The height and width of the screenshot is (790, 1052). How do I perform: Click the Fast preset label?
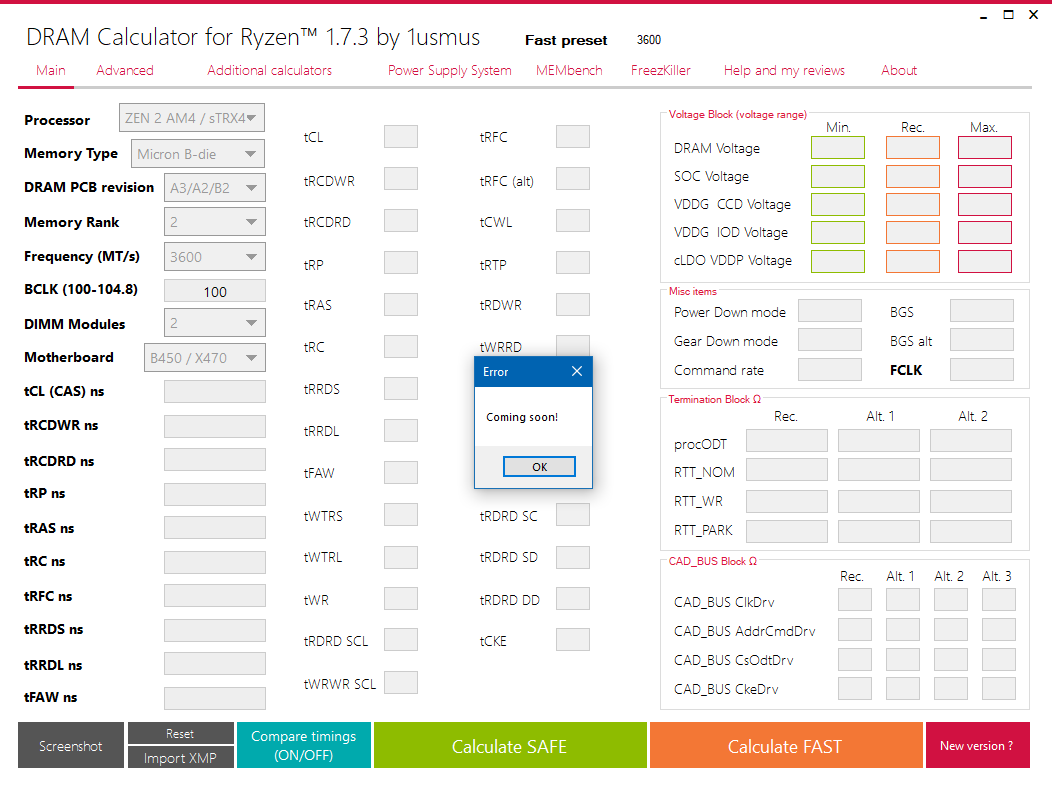click(x=566, y=40)
